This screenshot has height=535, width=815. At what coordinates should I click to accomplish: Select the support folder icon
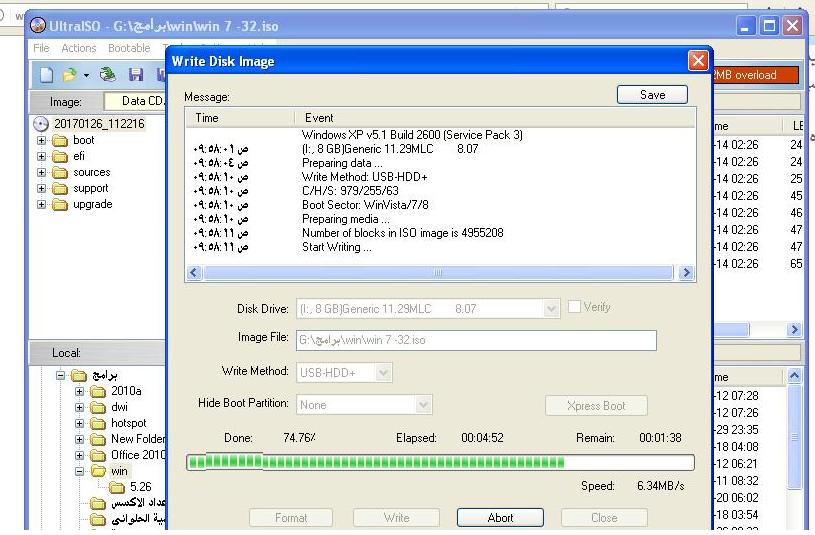60,189
